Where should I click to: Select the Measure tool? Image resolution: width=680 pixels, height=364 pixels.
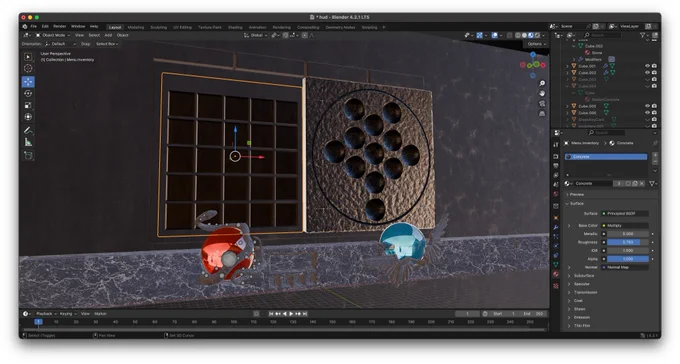point(28,142)
